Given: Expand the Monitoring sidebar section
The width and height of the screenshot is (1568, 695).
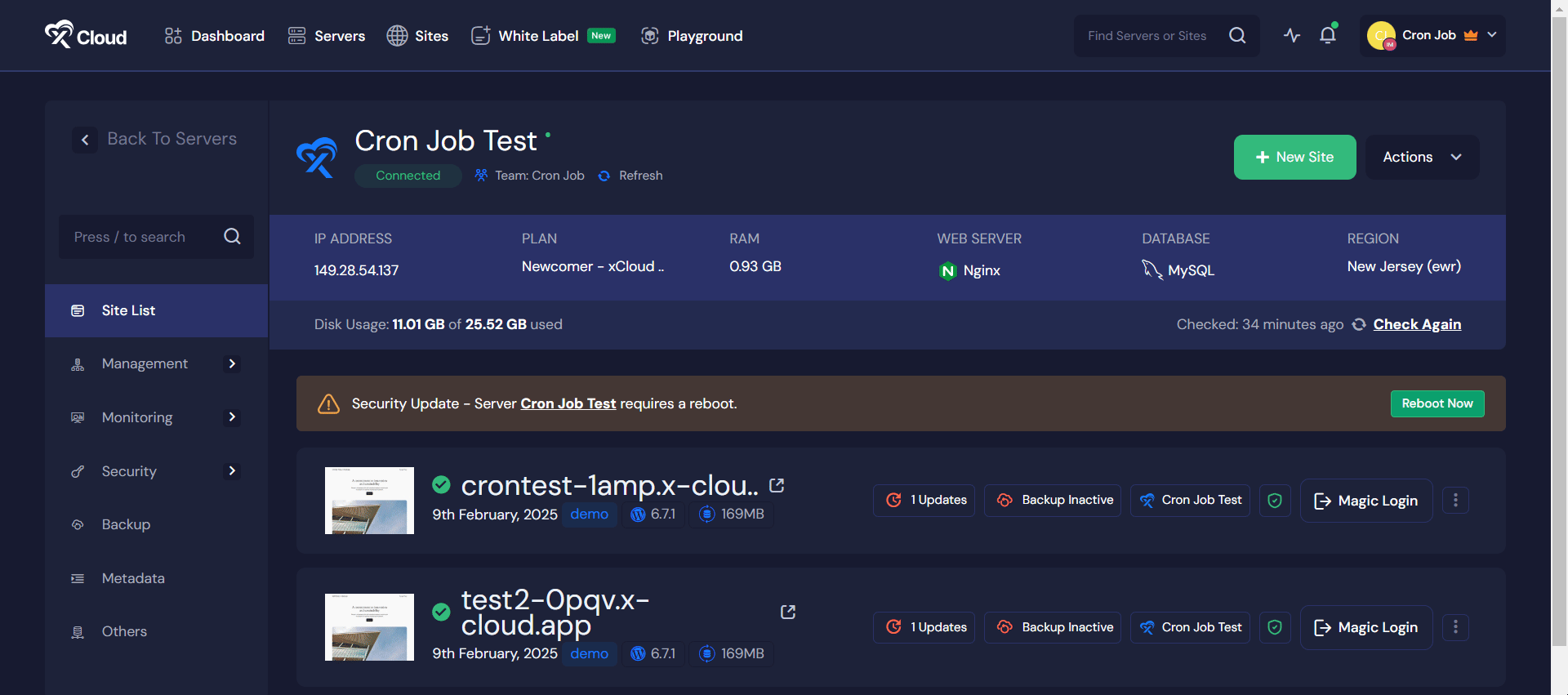Looking at the screenshot, I should click(156, 417).
